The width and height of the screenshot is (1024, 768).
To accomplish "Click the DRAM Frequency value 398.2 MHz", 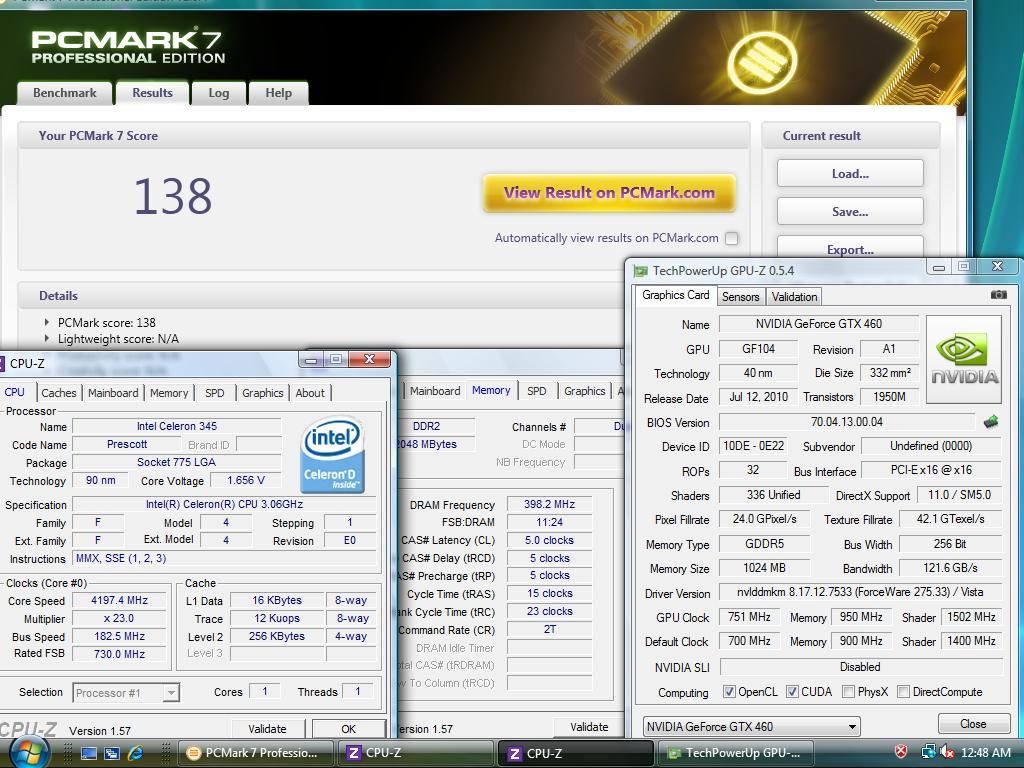I will click(549, 504).
